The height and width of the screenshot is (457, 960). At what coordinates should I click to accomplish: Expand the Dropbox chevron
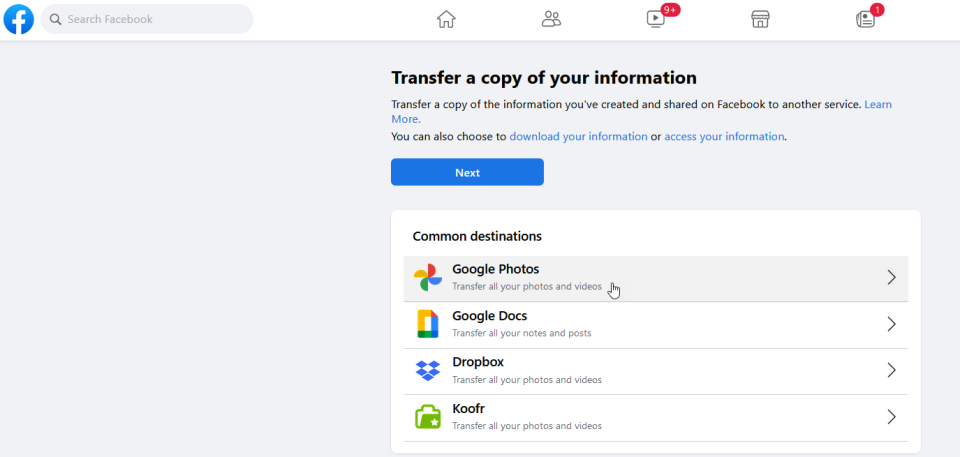click(891, 370)
